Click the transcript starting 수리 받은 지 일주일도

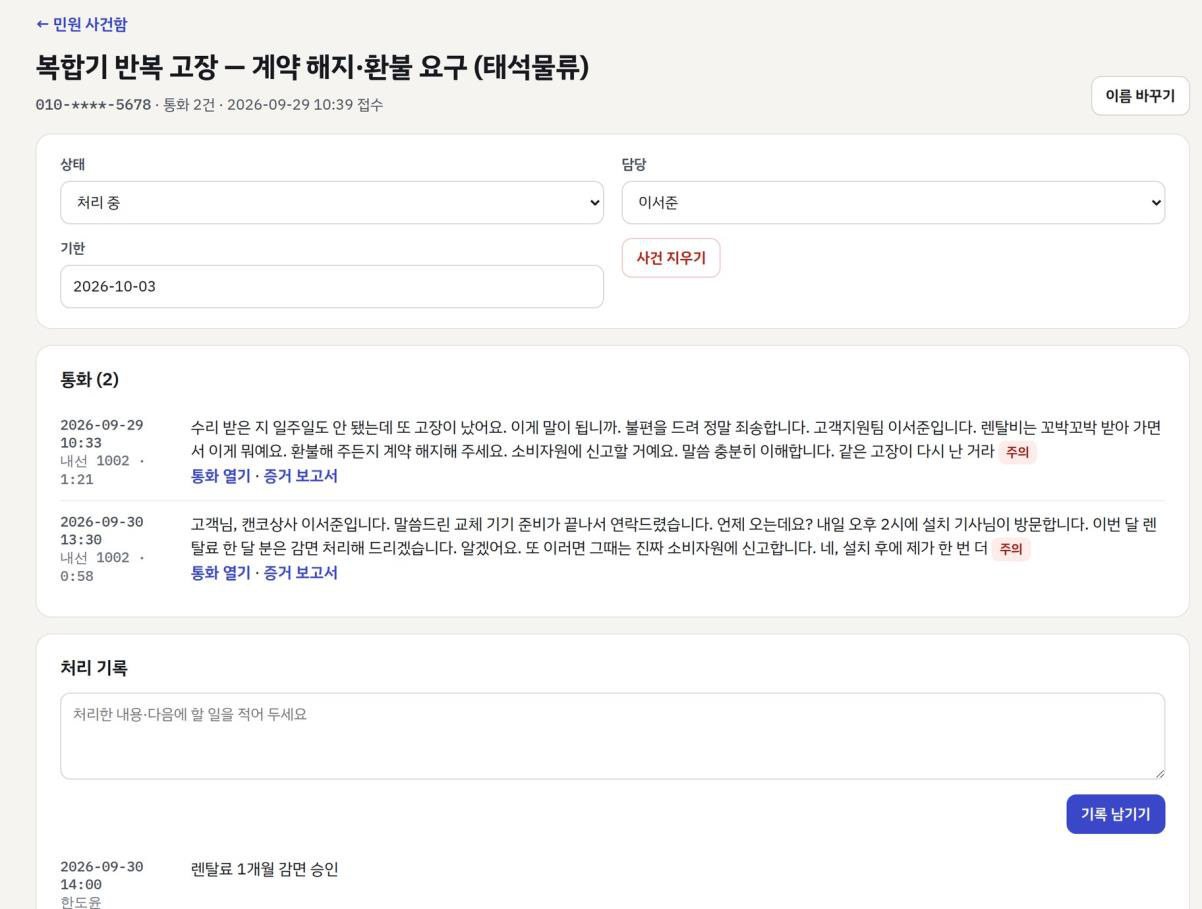(x=676, y=440)
